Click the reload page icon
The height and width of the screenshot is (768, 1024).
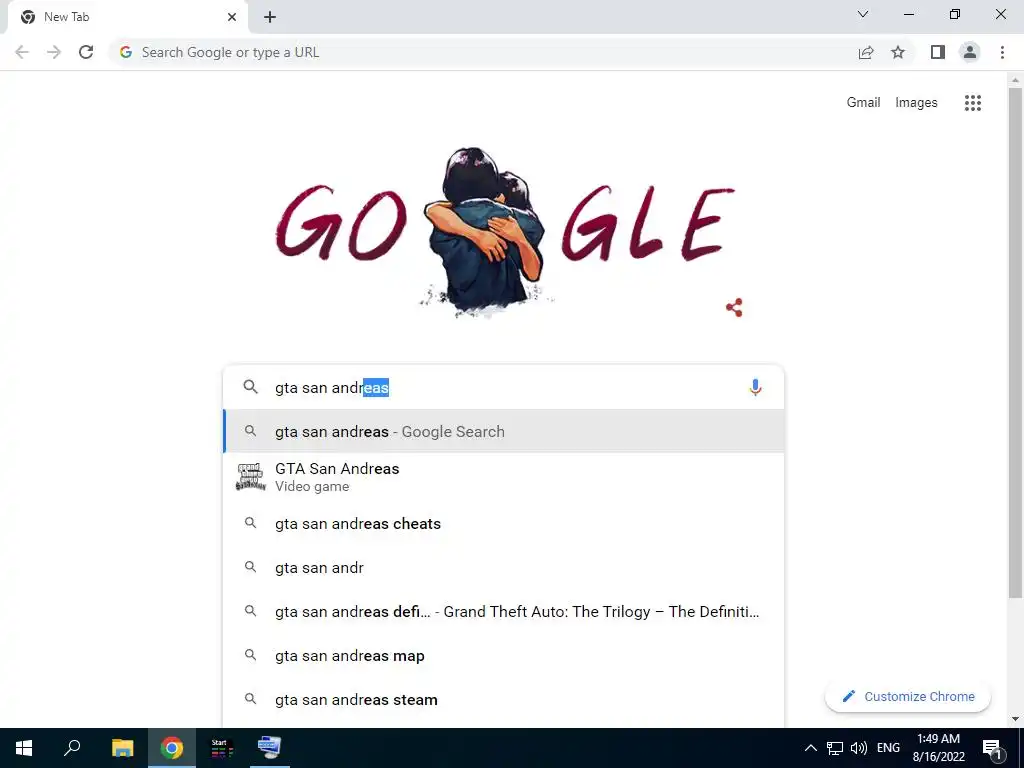click(x=86, y=52)
